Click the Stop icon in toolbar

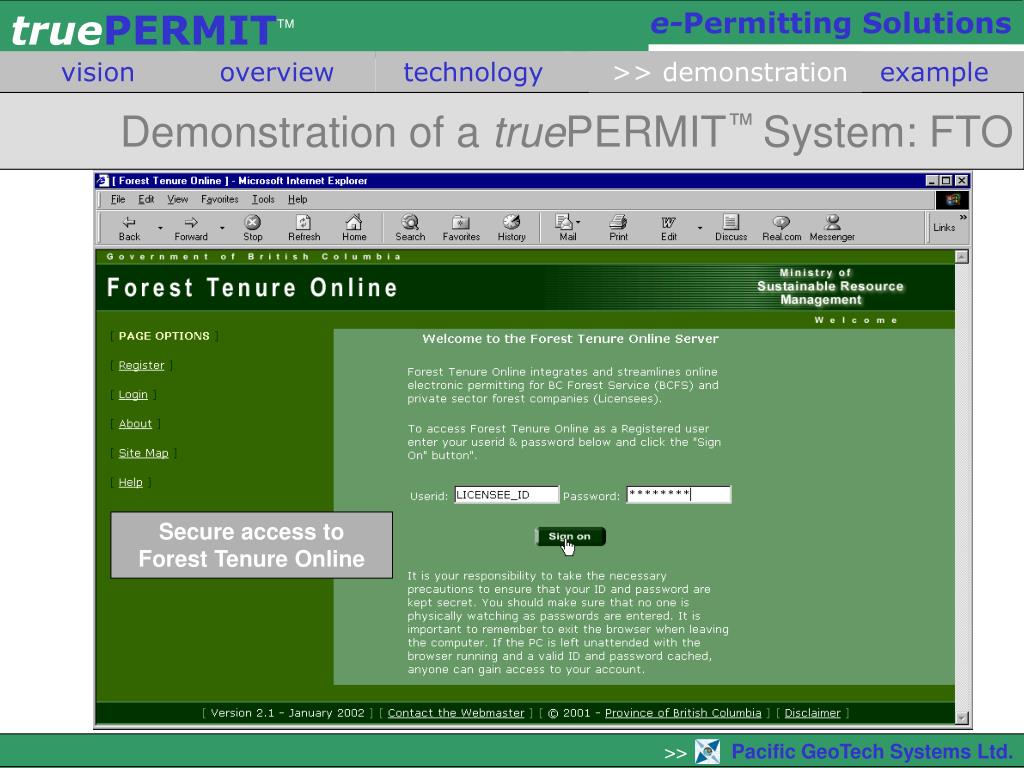(253, 222)
